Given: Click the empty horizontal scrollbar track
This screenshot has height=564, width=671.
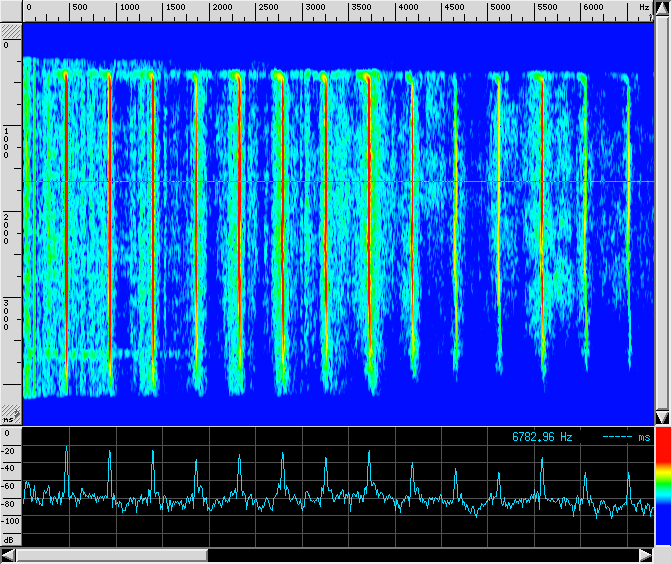Looking at the screenshot, I should pos(420,555).
